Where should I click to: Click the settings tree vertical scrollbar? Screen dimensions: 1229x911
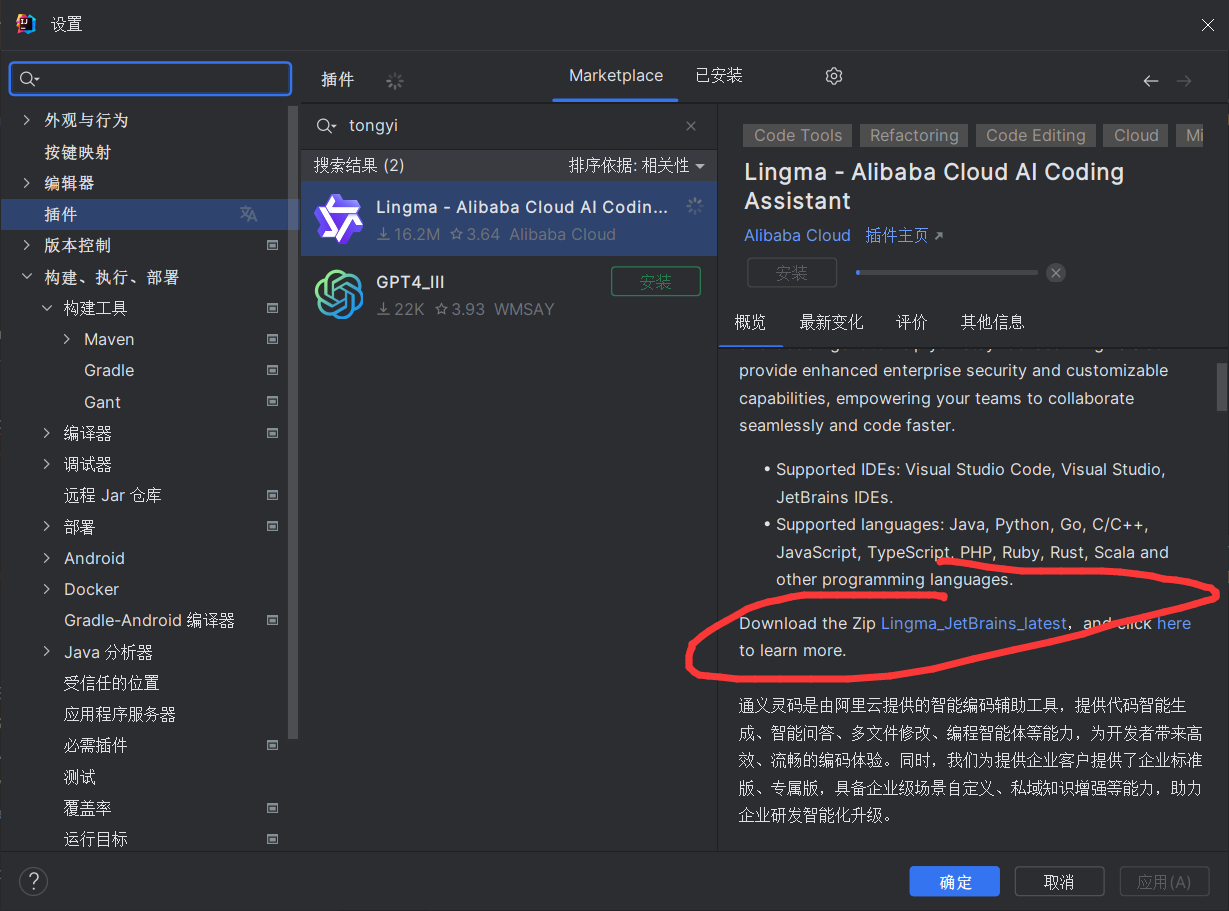pyautogui.click(x=293, y=422)
